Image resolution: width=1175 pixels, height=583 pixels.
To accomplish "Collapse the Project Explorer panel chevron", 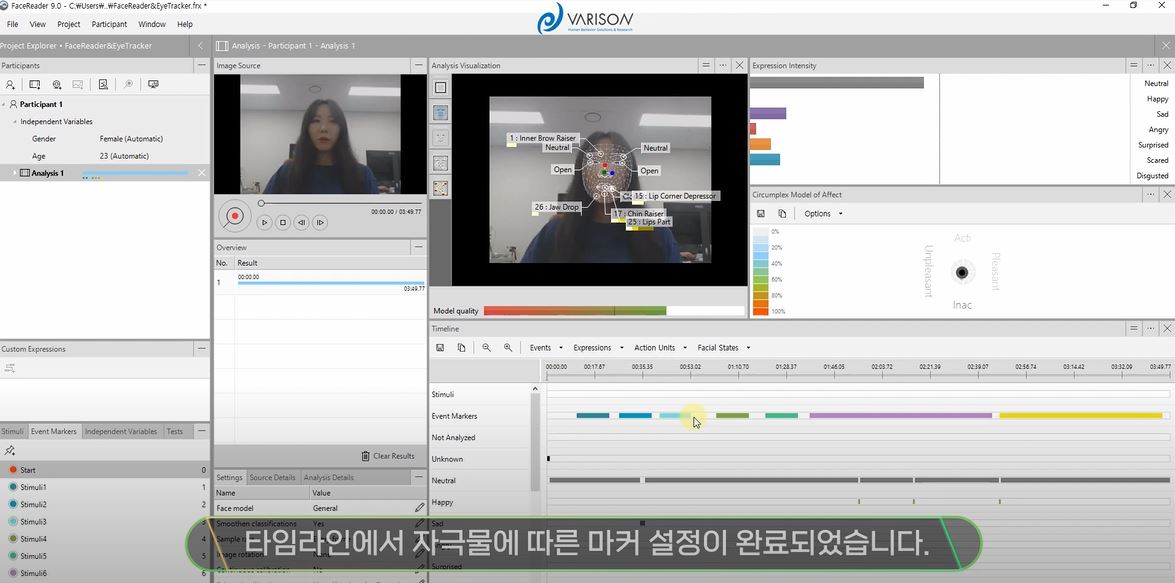I will click(200, 46).
